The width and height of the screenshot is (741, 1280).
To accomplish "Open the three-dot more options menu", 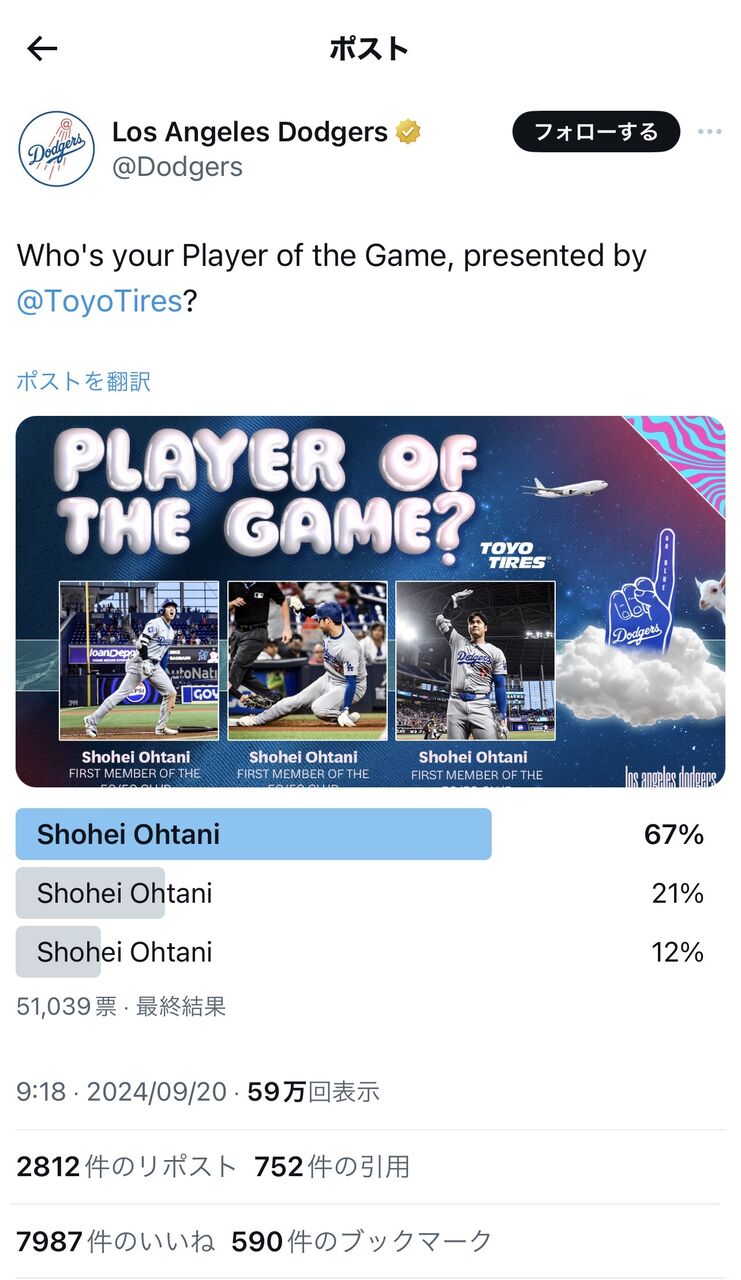I will (x=709, y=132).
